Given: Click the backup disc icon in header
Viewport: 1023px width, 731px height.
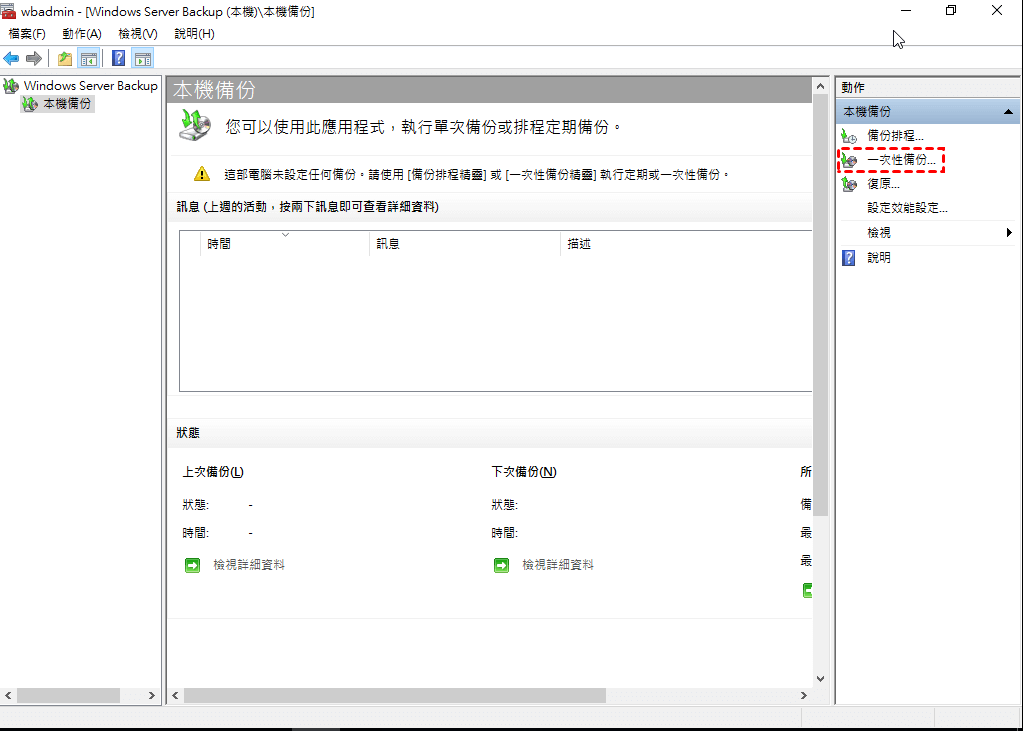Looking at the screenshot, I should pyautogui.click(x=195, y=125).
